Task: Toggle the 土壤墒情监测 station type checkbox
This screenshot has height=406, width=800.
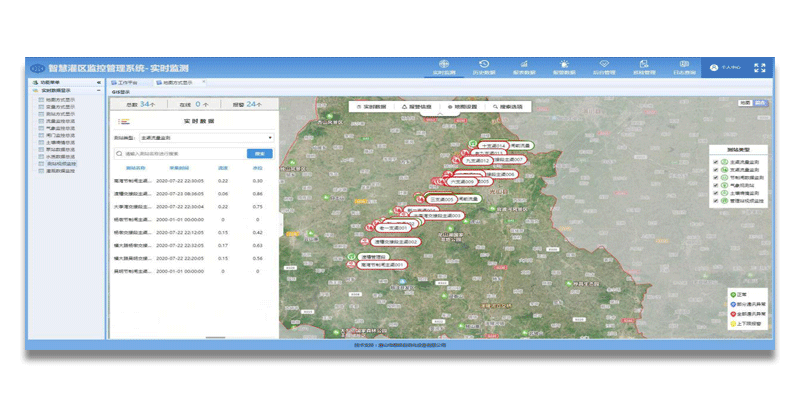Action: (x=716, y=193)
